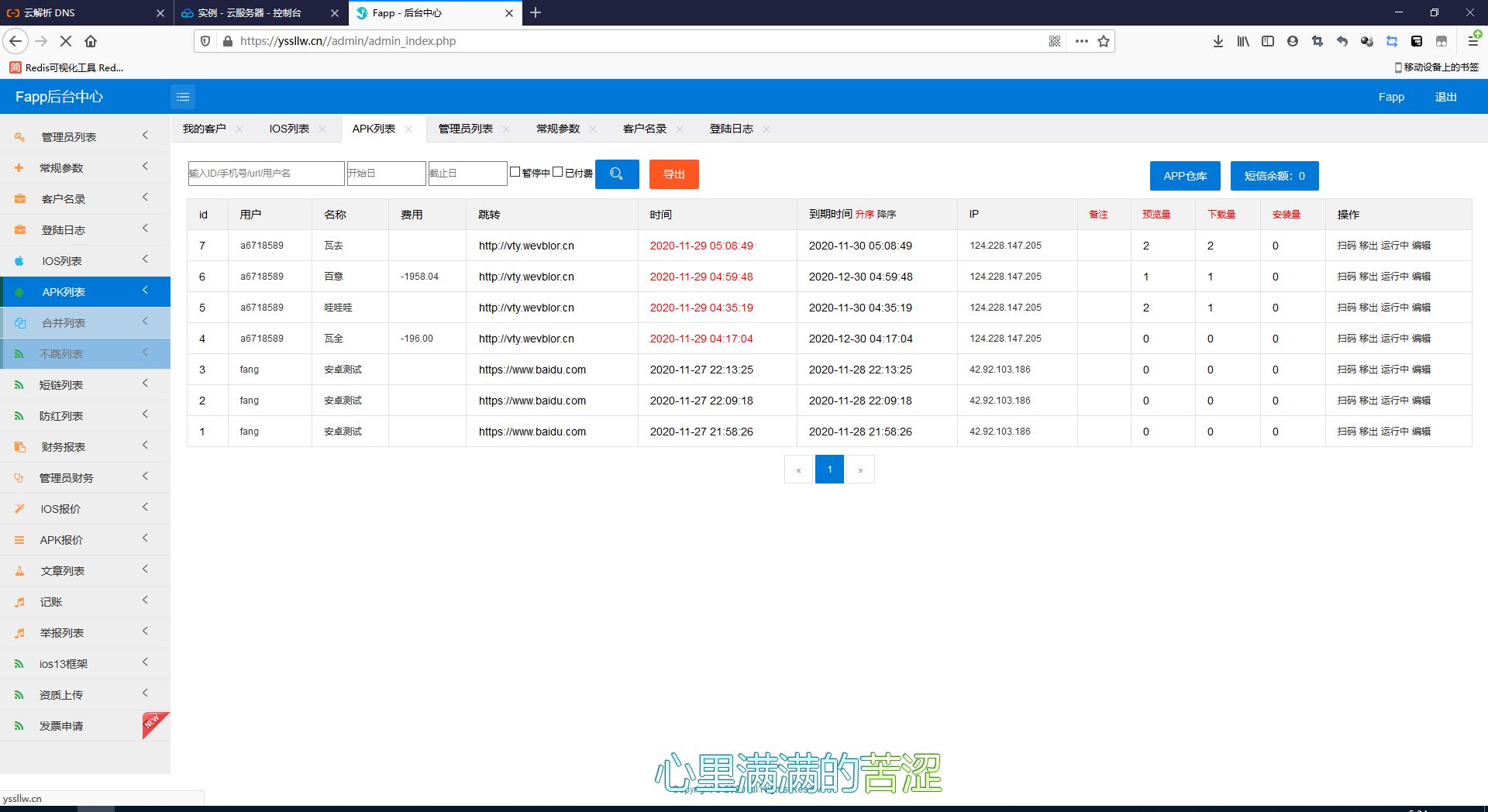Check the 暂停中 checkbox
This screenshot has width=1488, height=812.
coord(515,172)
